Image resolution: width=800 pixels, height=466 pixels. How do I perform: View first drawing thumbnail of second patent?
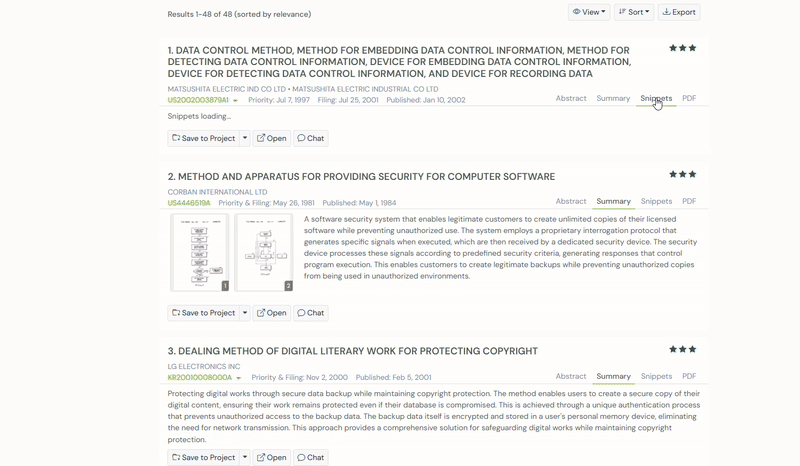pos(200,252)
